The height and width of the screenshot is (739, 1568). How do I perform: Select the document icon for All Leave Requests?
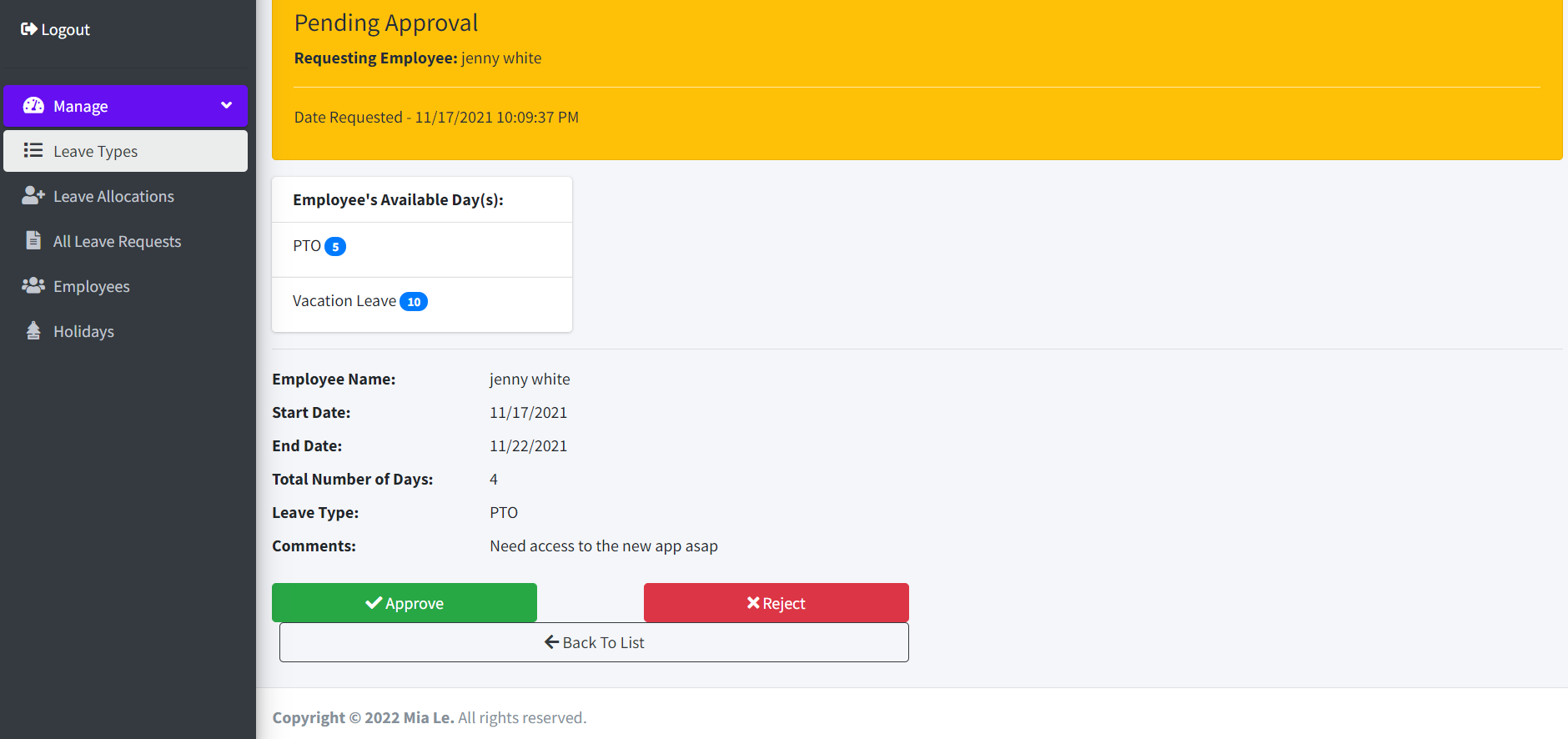point(33,240)
